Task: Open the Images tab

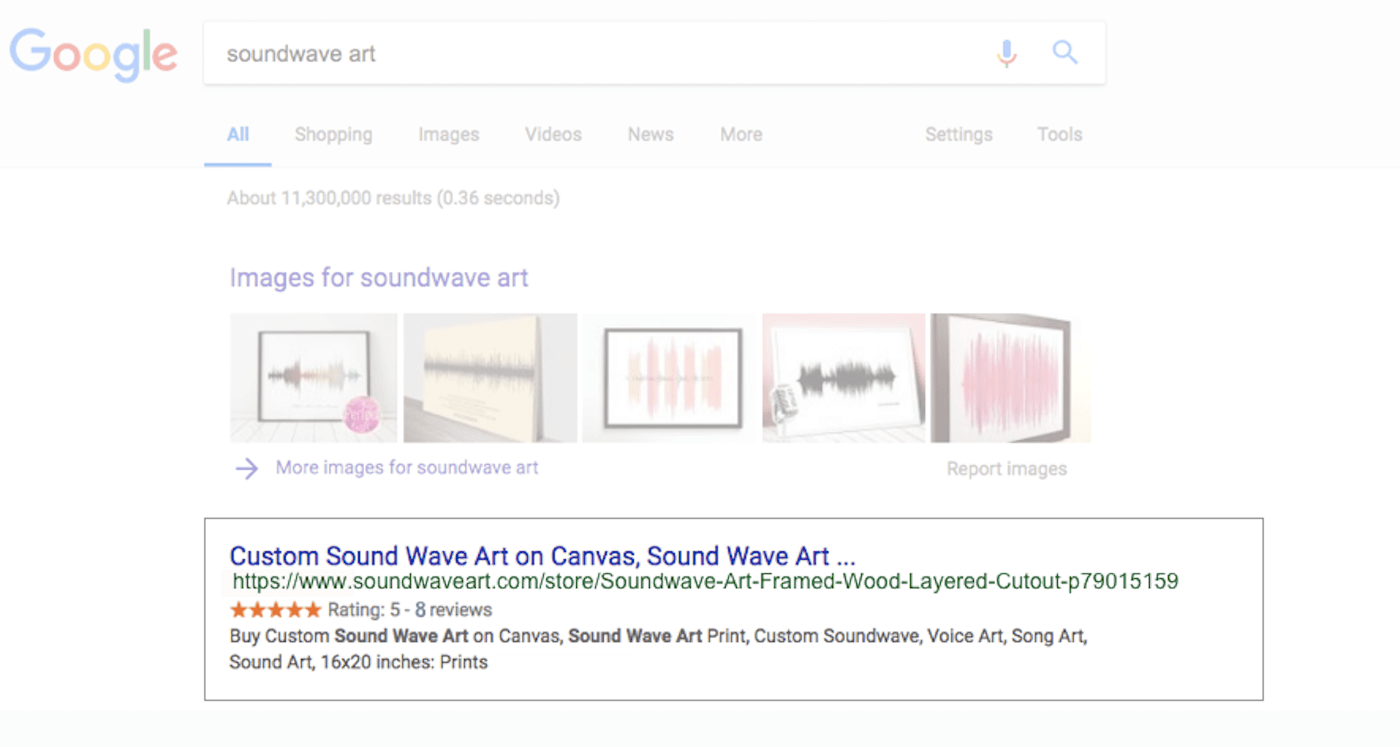Action: [x=448, y=135]
